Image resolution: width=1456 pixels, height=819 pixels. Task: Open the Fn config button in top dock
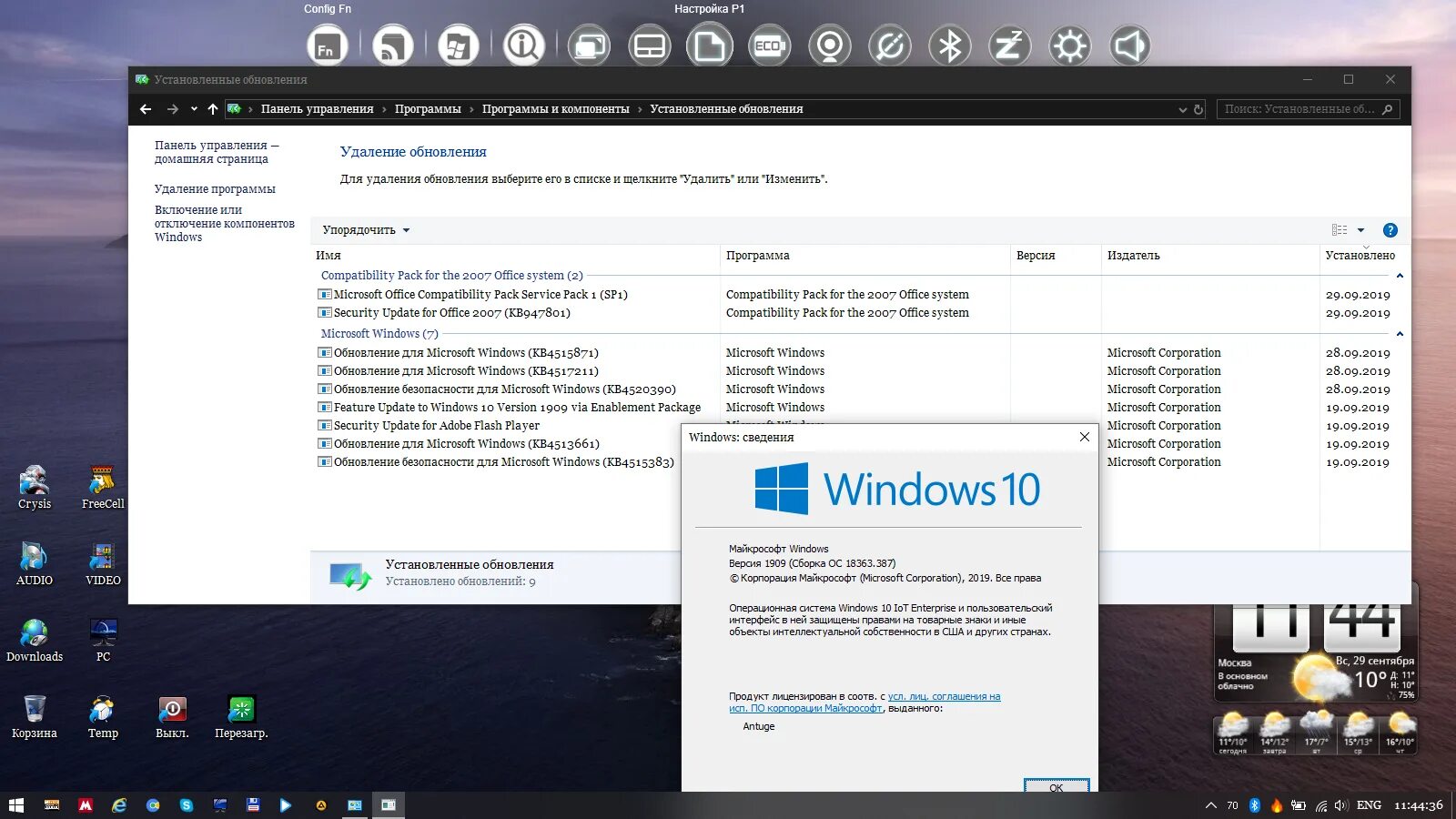327,45
